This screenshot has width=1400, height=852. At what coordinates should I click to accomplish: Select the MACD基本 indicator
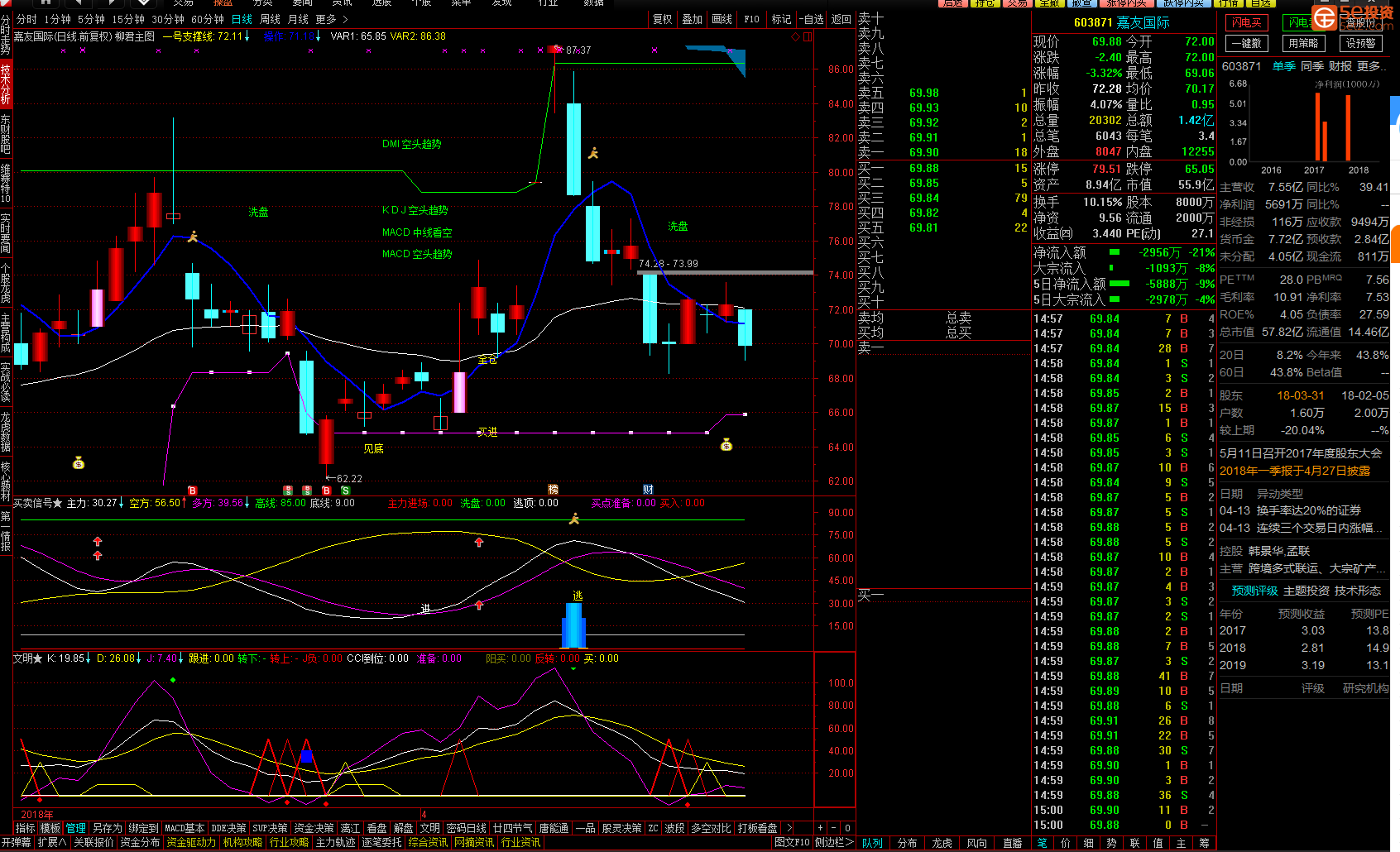coord(185,828)
